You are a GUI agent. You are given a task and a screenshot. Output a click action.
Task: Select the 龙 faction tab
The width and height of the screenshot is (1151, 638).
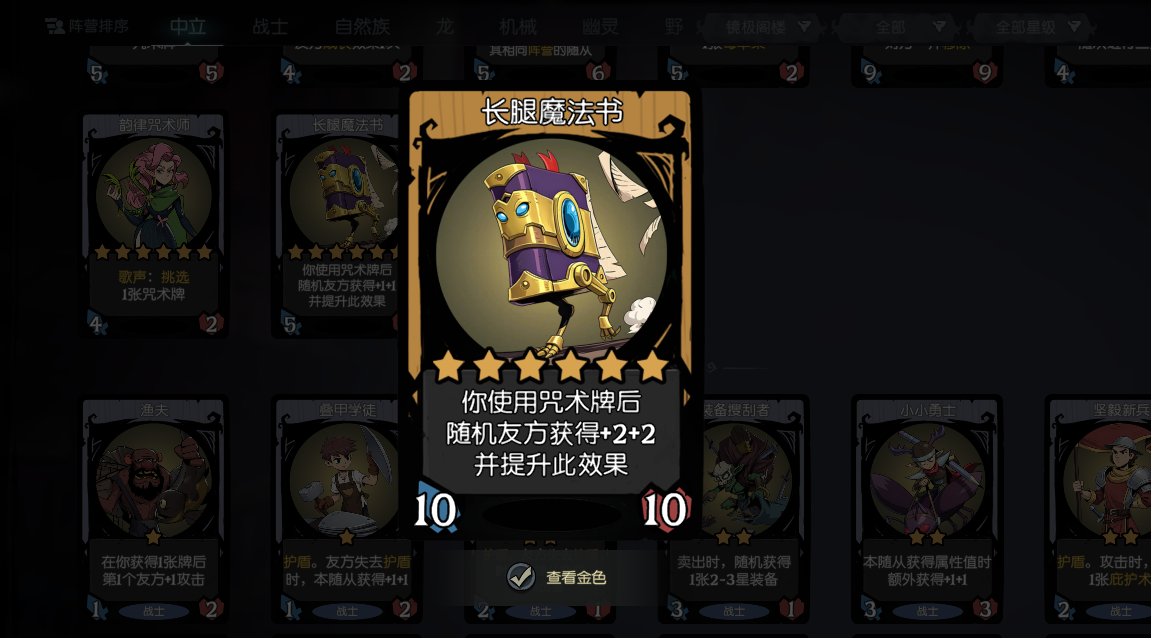click(x=445, y=27)
